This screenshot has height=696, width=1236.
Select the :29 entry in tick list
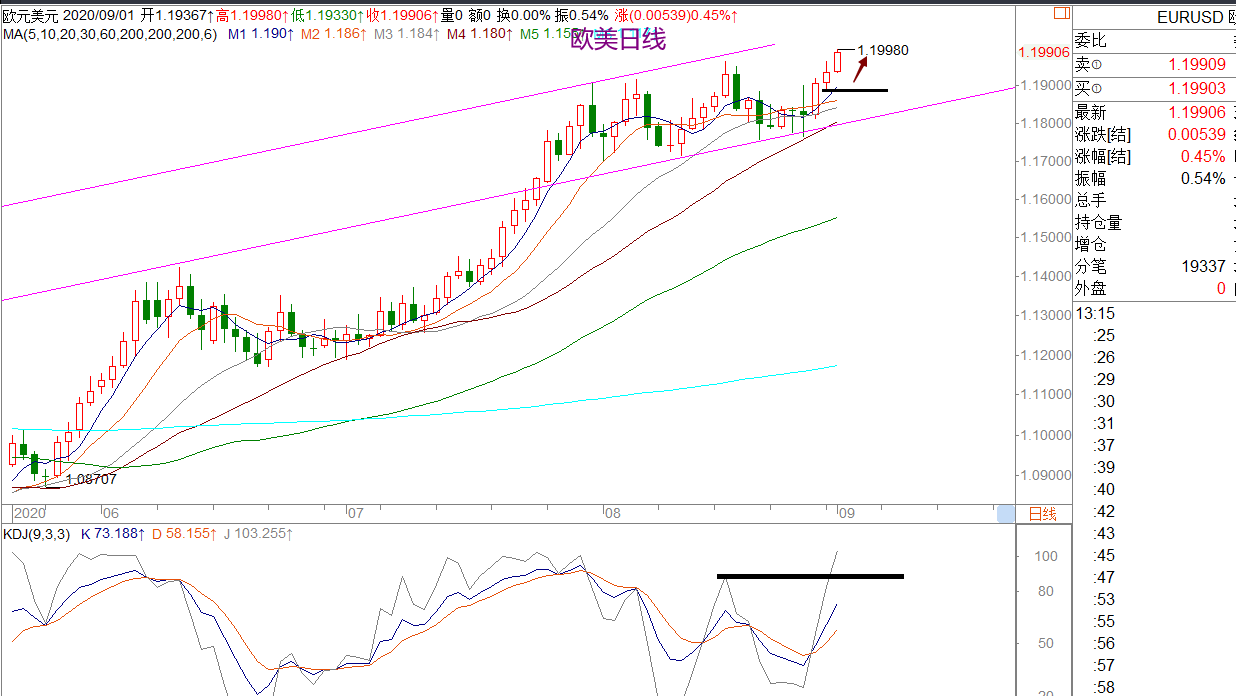1104,379
